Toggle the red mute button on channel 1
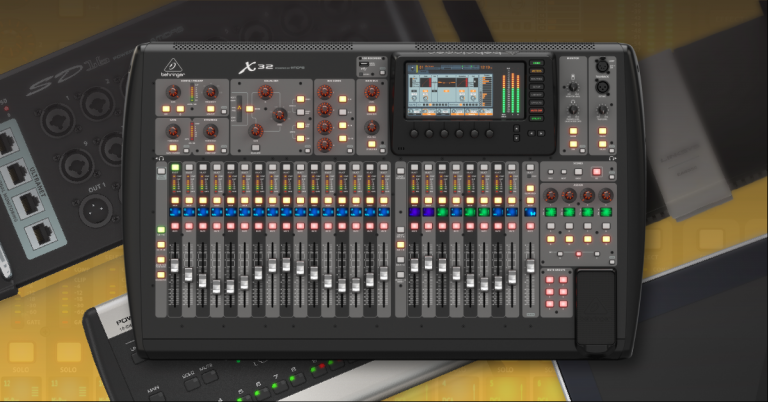This screenshot has height=402, width=768. pyautogui.click(x=175, y=228)
